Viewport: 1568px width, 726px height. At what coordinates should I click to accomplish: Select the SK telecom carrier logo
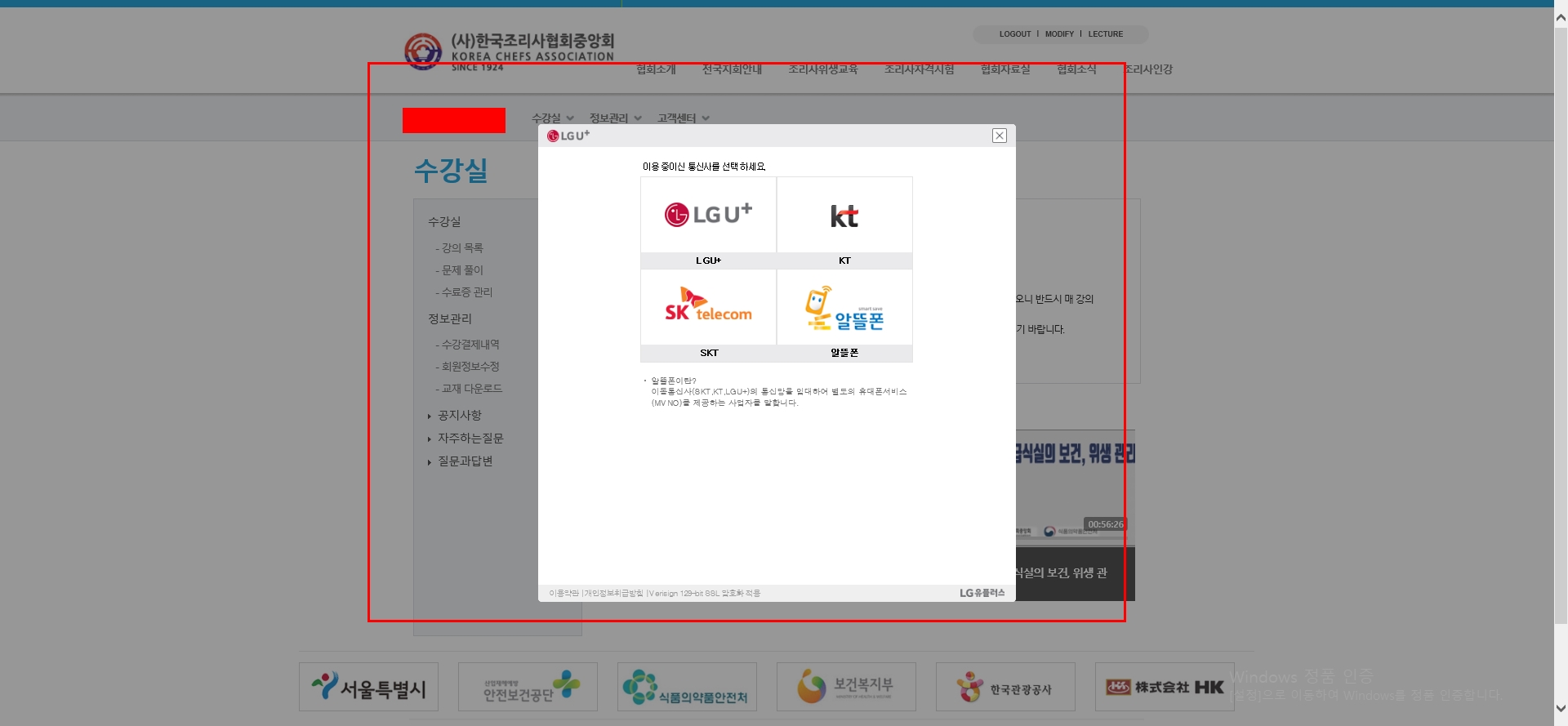[708, 307]
